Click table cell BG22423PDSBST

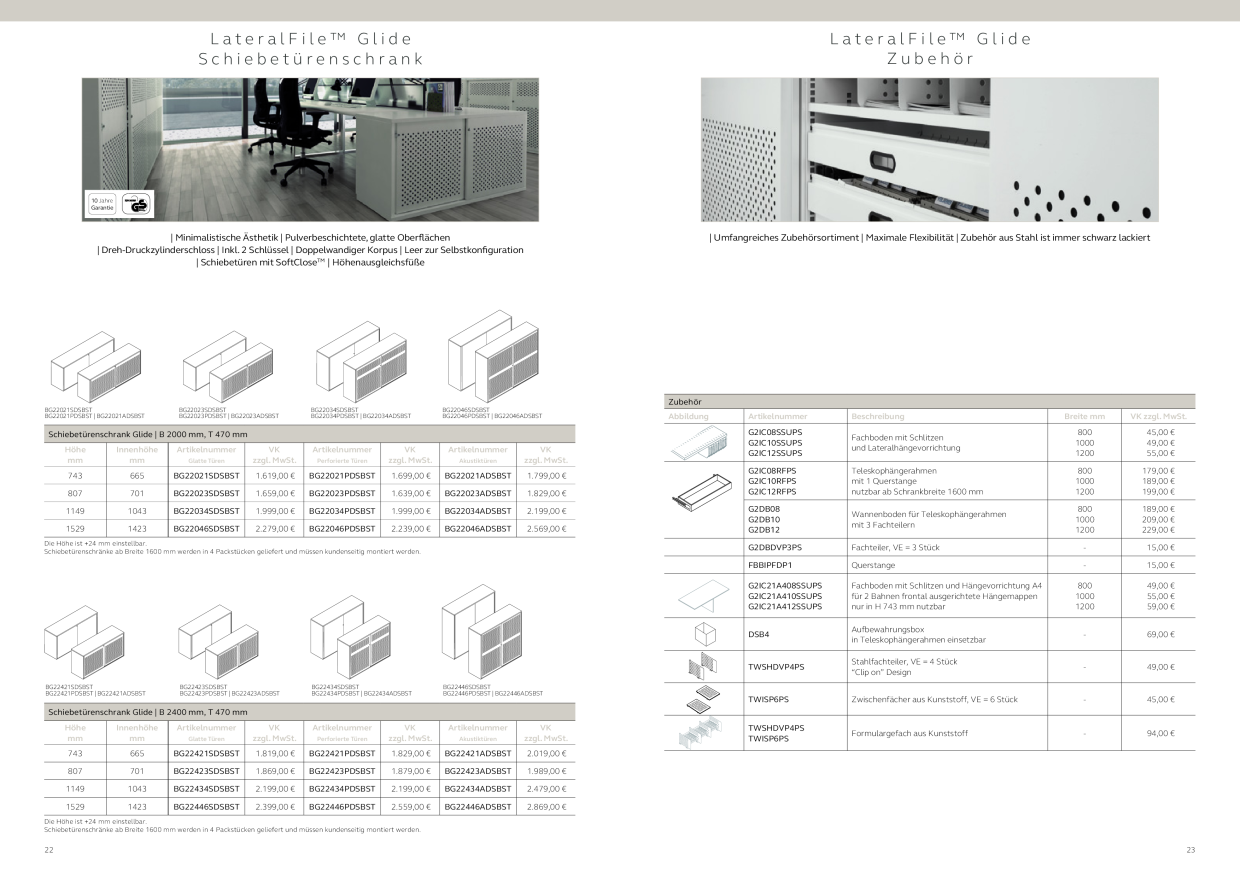(342, 771)
